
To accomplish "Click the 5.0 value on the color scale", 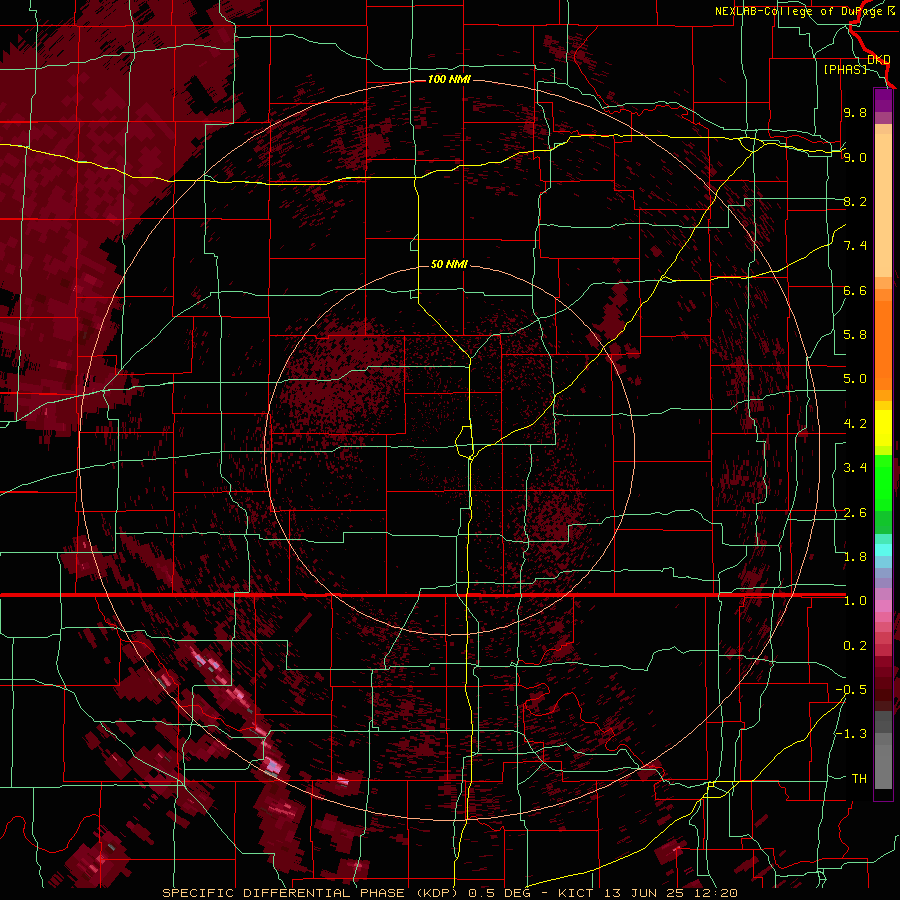I will (855, 379).
